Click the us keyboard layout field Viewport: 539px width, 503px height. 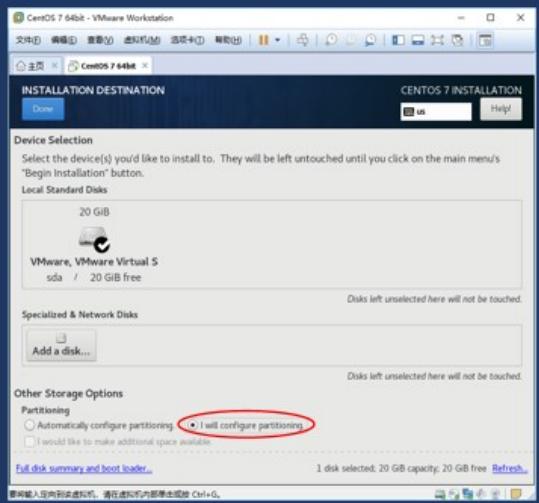(436, 112)
